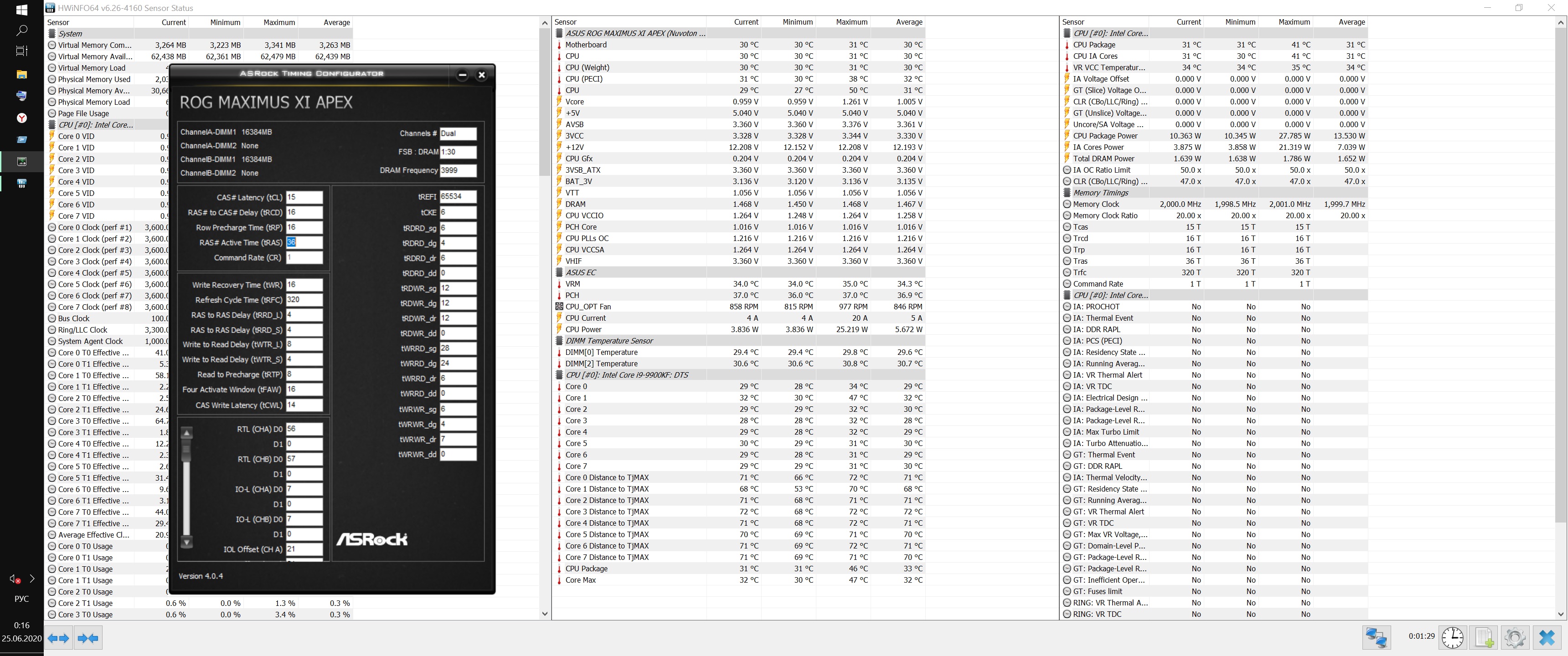The width and height of the screenshot is (1568, 656).
Task: Select the ASUS EC sensor group header
Action: (581, 272)
